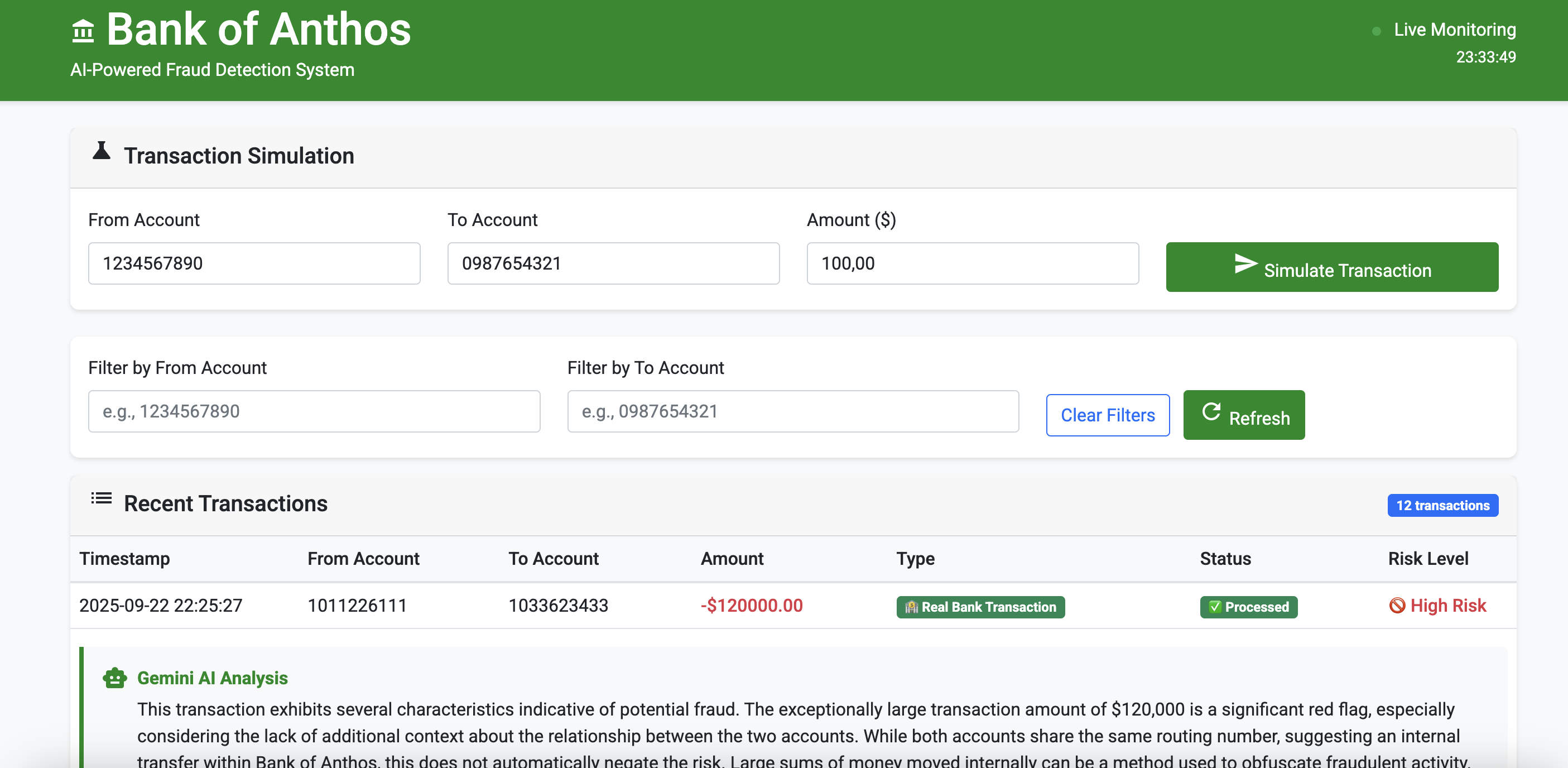Select the Amount ($) field
The height and width of the screenshot is (768, 1568).
pos(972,263)
